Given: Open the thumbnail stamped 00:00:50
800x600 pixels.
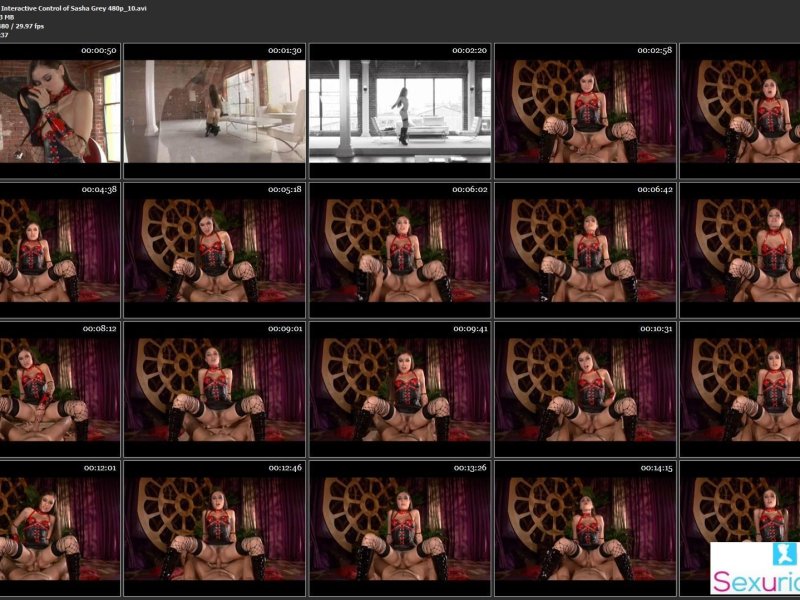Looking at the screenshot, I should coord(60,110).
